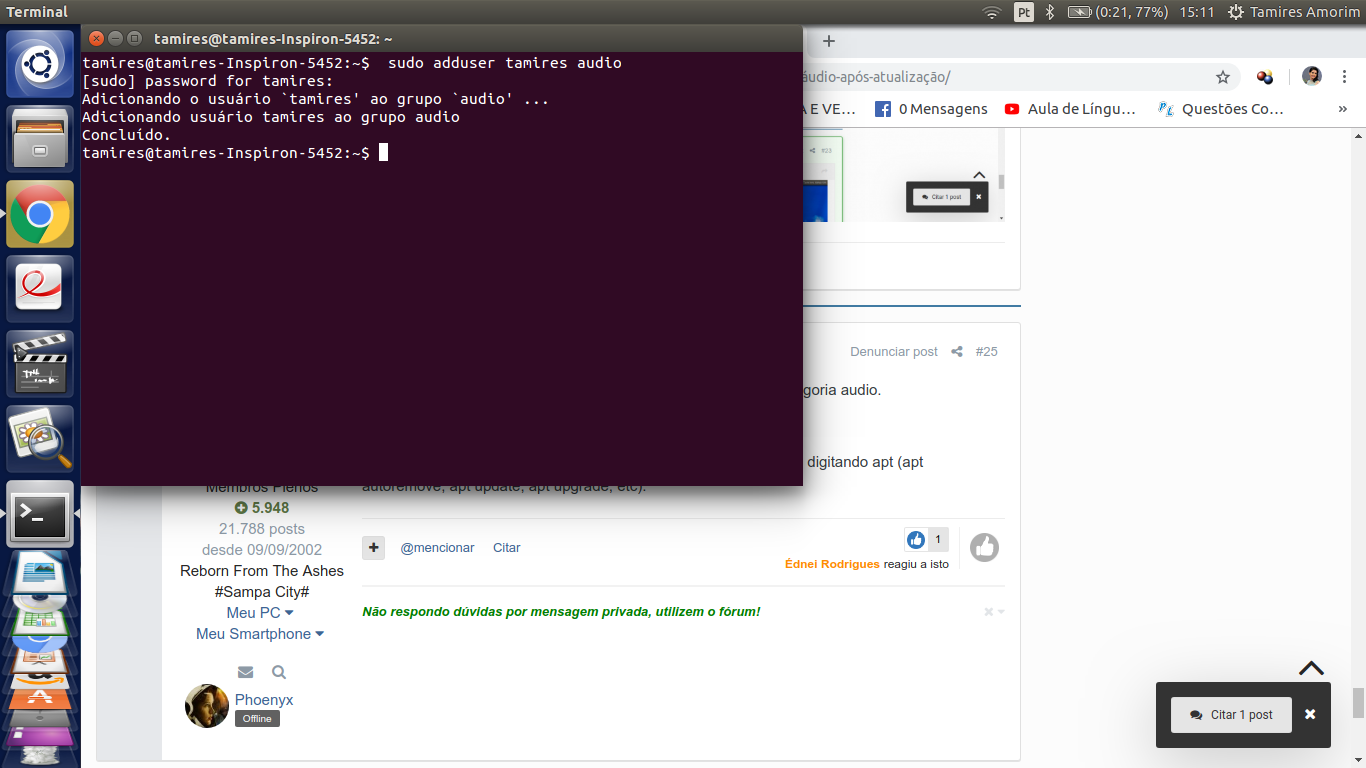This screenshot has width=1366, height=768.
Task: Open the blue like reactions count
Action: 927,540
